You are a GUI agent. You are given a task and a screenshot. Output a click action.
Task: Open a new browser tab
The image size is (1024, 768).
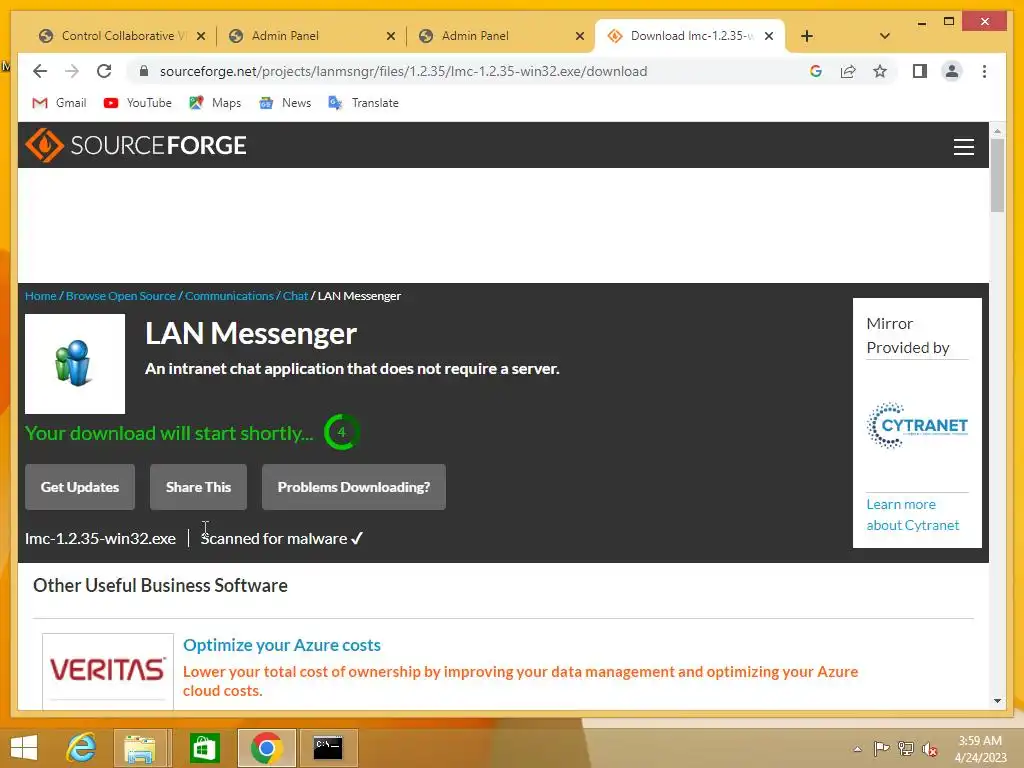click(x=807, y=36)
